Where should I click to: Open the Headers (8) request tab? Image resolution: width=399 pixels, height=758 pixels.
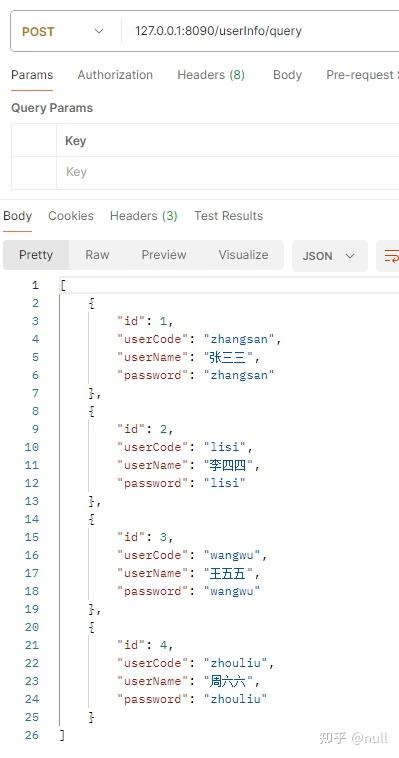pyautogui.click(x=211, y=75)
